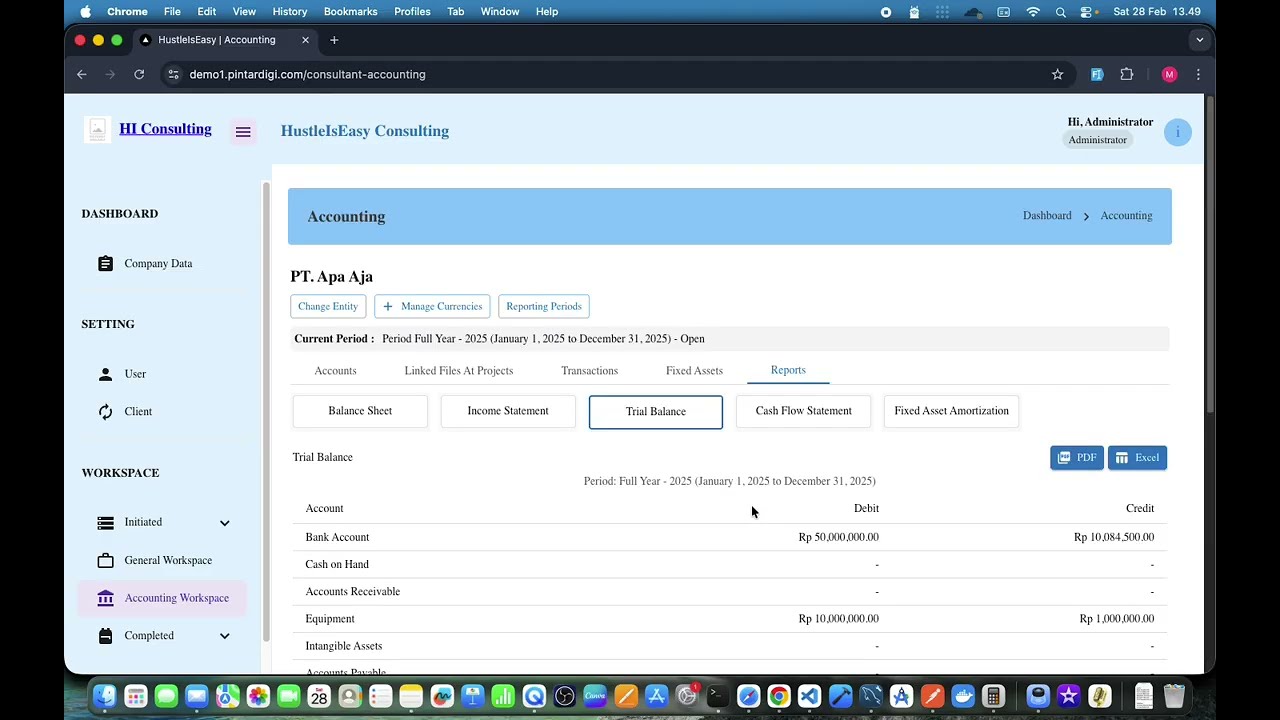Open a new Chrome tab
The width and height of the screenshot is (1280, 720).
334,40
